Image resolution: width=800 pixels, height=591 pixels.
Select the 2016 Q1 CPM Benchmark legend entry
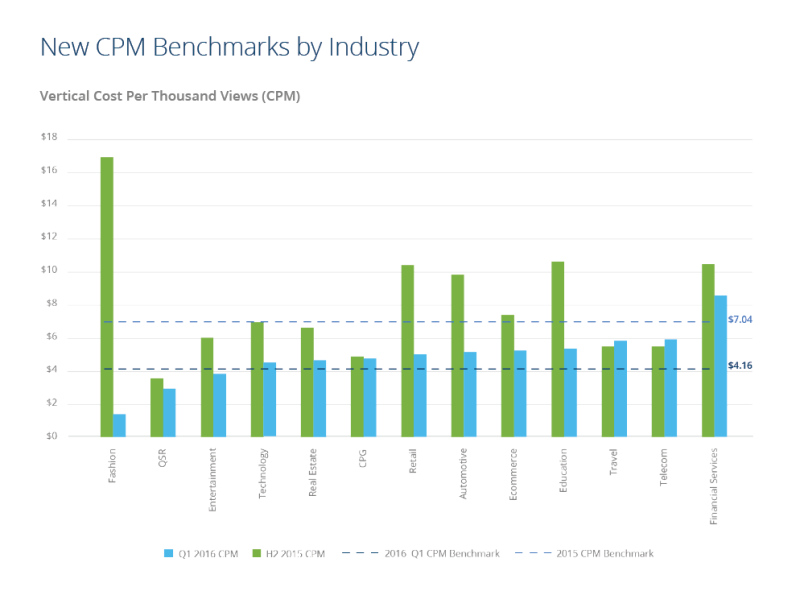coord(422,553)
